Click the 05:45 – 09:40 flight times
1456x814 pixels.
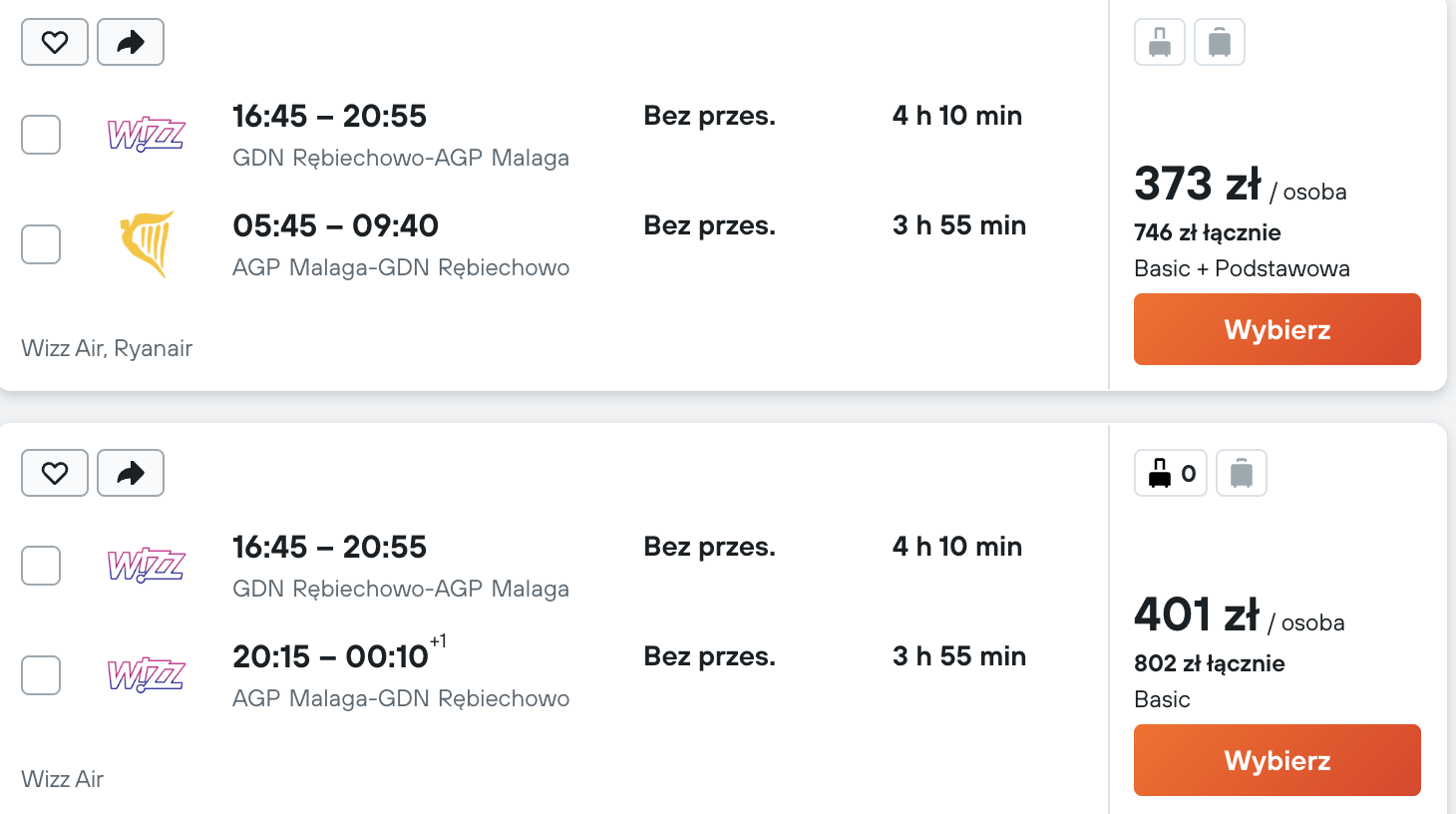click(335, 225)
